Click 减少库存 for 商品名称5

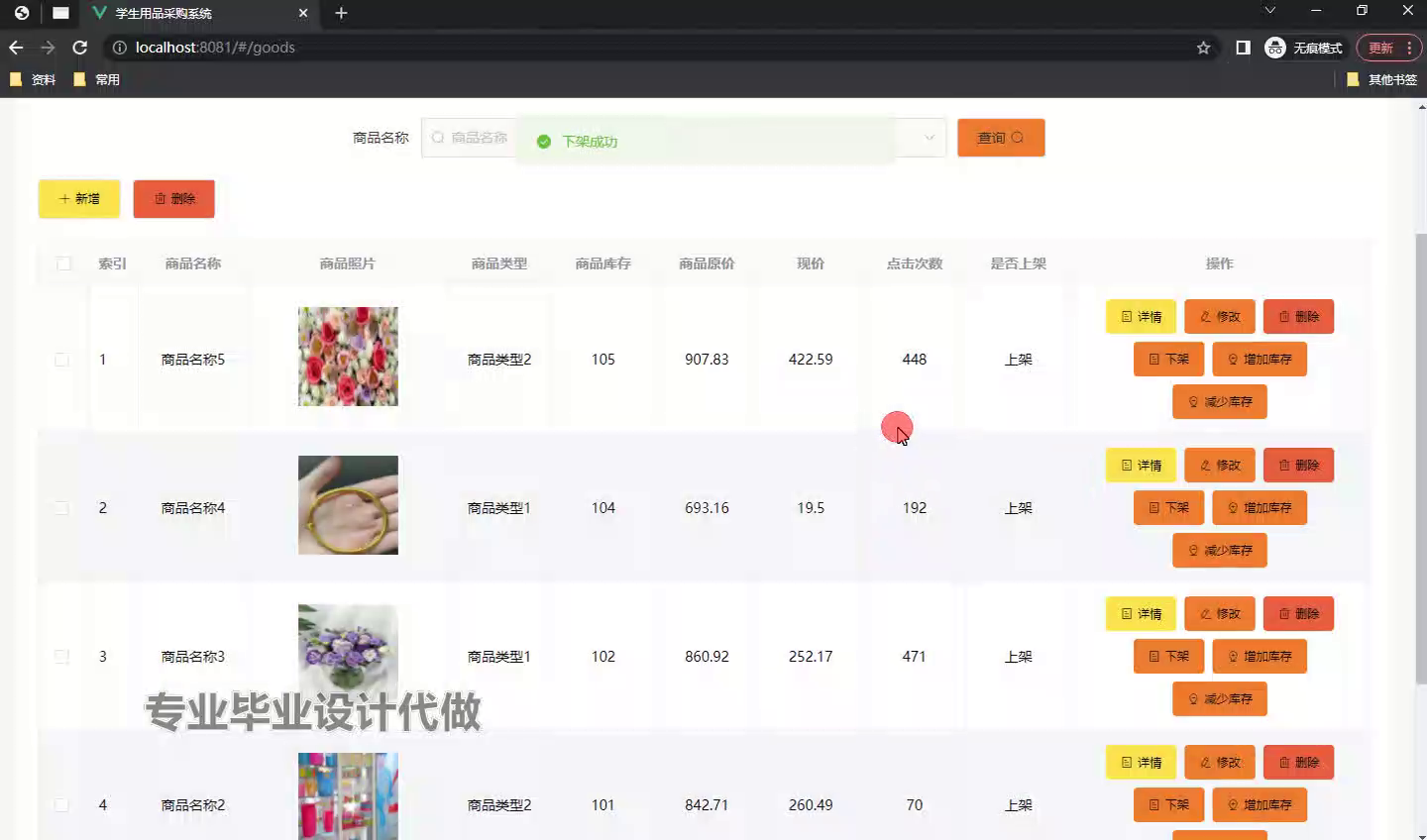(x=1220, y=402)
